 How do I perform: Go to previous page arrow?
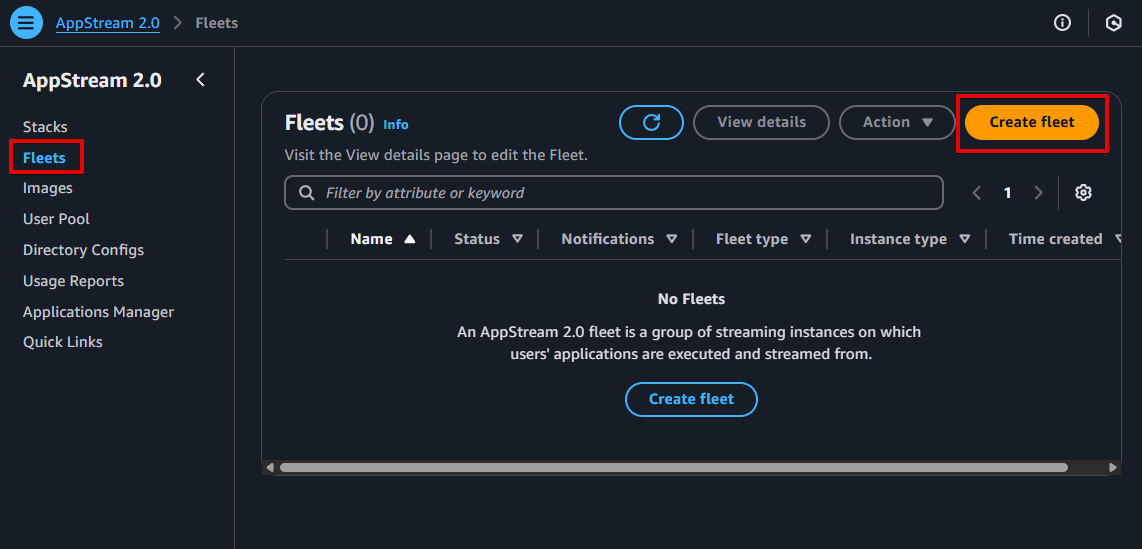point(977,193)
